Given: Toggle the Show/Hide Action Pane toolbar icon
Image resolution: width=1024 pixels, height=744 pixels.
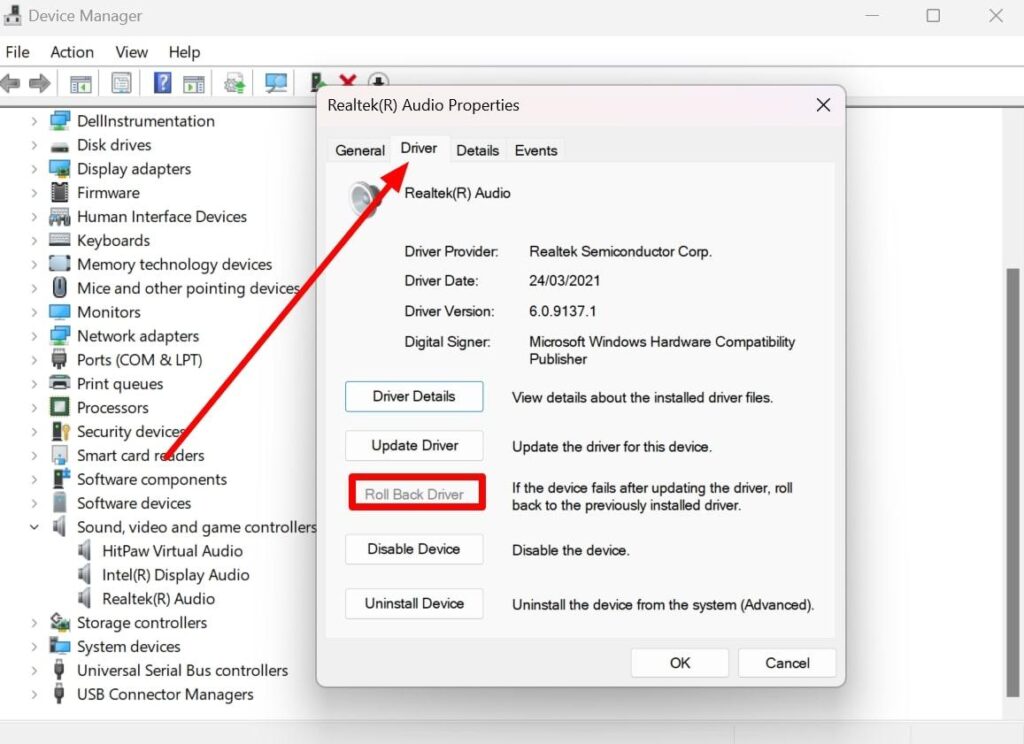Looking at the screenshot, I should [194, 84].
